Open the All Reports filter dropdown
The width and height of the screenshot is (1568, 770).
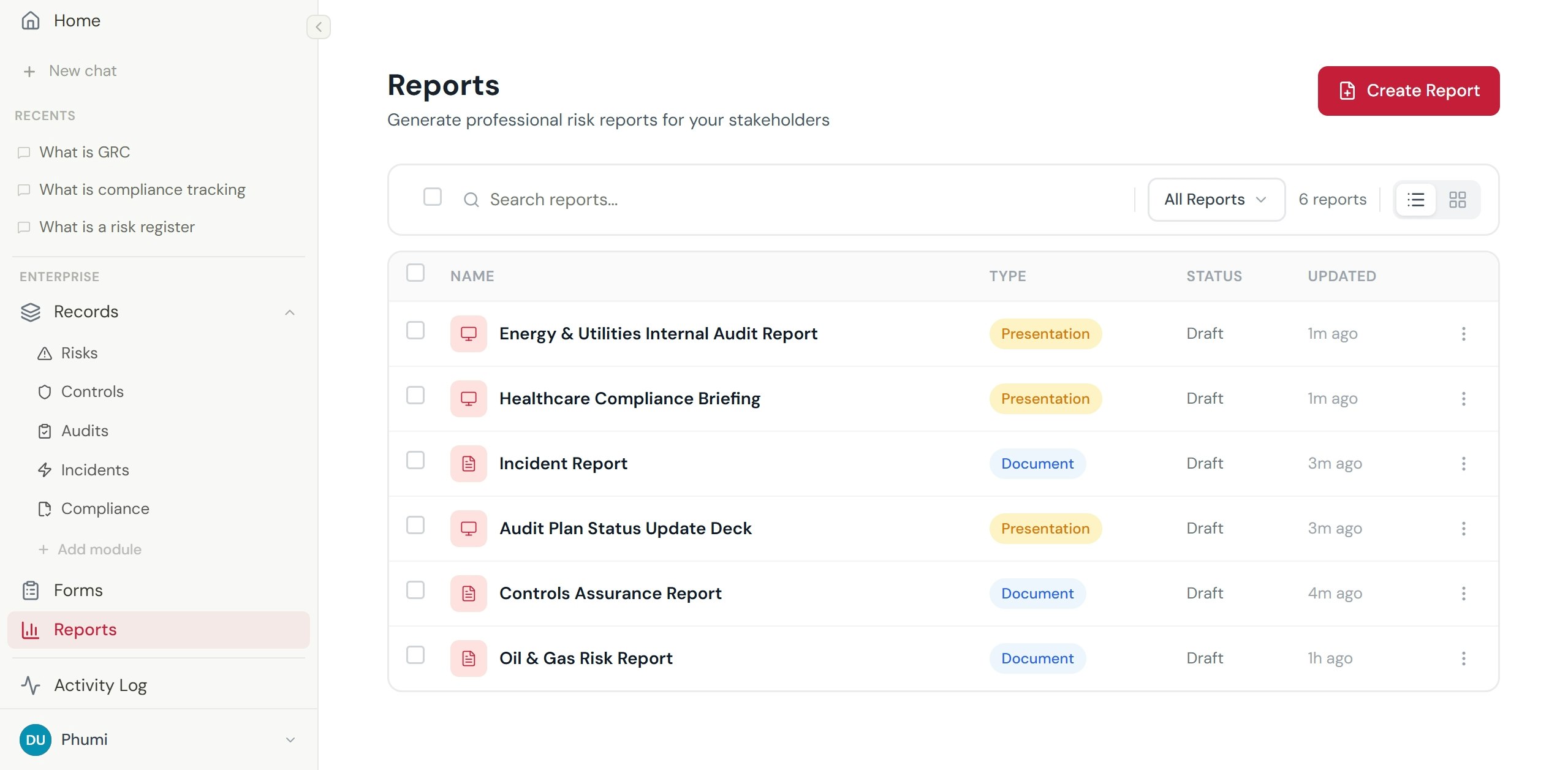(x=1216, y=200)
